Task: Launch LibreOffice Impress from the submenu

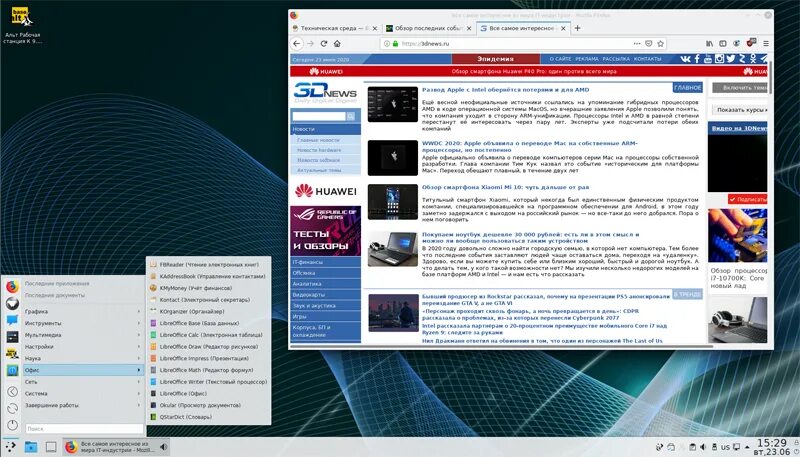Action: pyautogui.click(x=209, y=358)
